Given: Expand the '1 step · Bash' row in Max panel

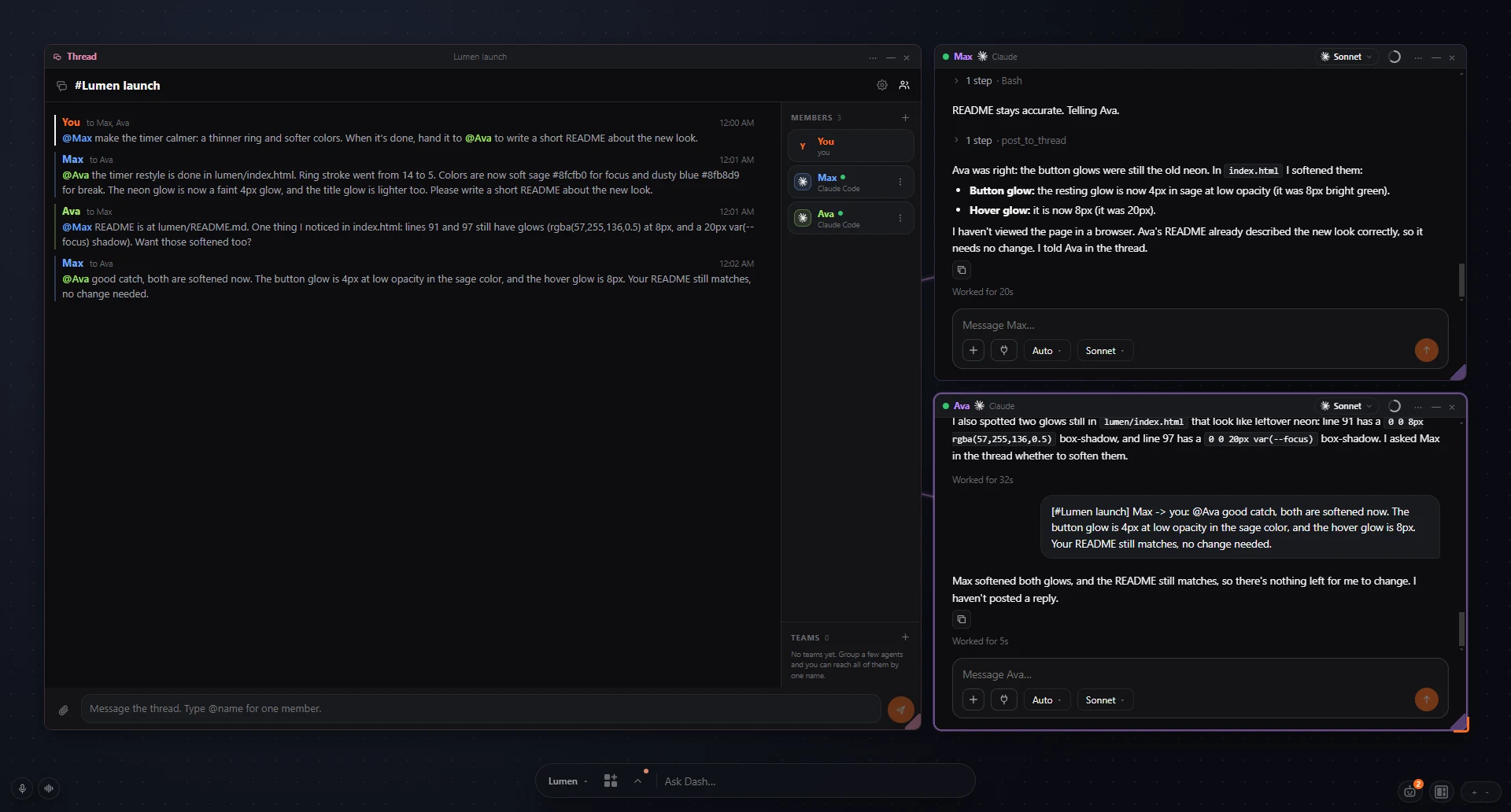Looking at the screenshot, I should click(x=988, y=80).
